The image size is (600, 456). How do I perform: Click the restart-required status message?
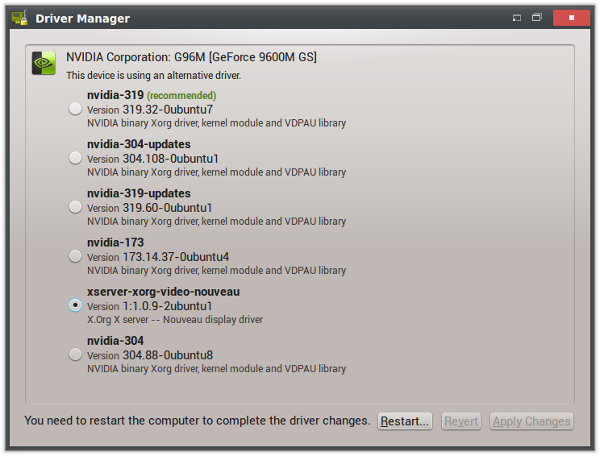pos(197,421)
